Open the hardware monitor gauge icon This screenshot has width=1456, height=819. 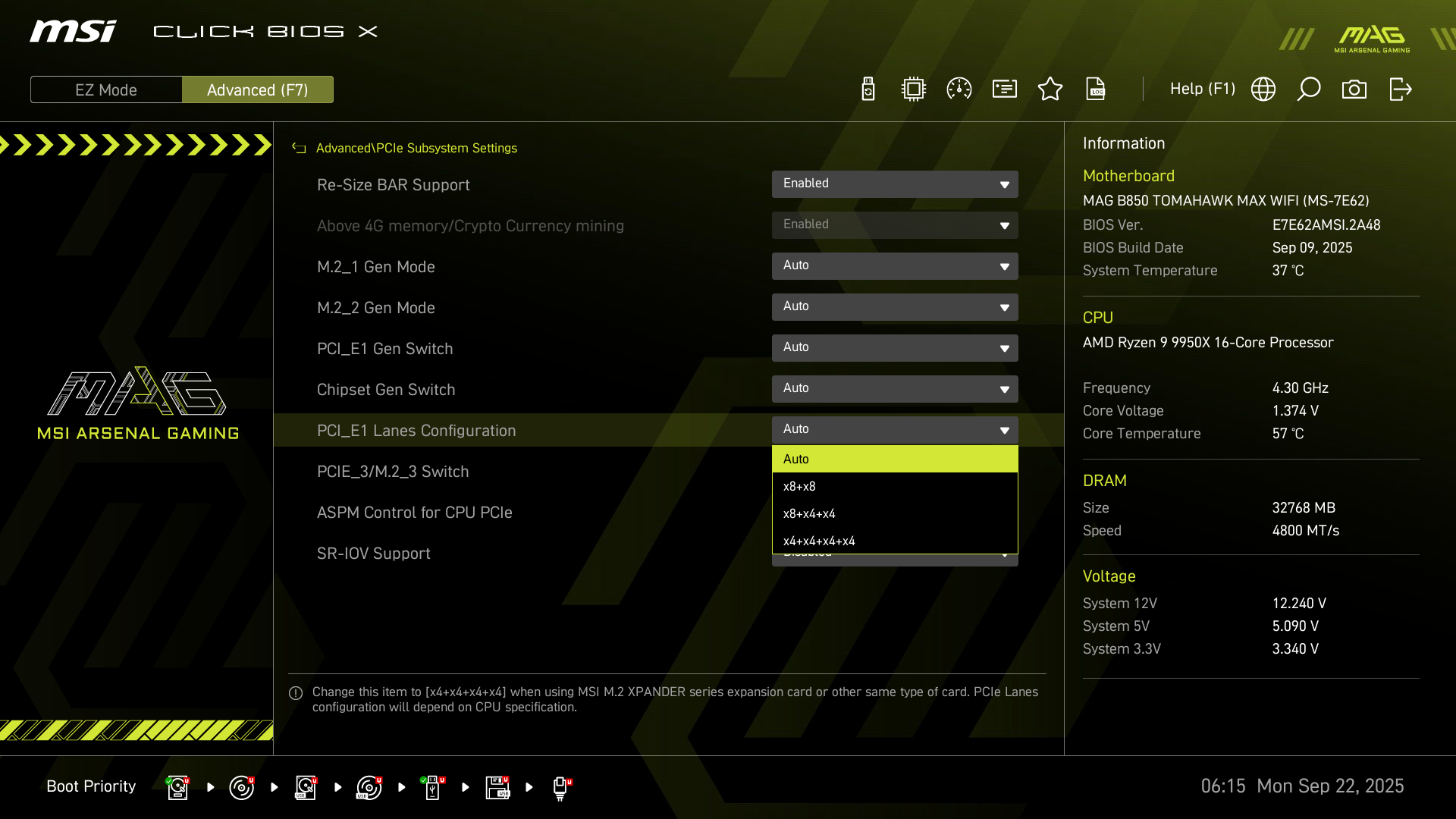coord(959,89)
